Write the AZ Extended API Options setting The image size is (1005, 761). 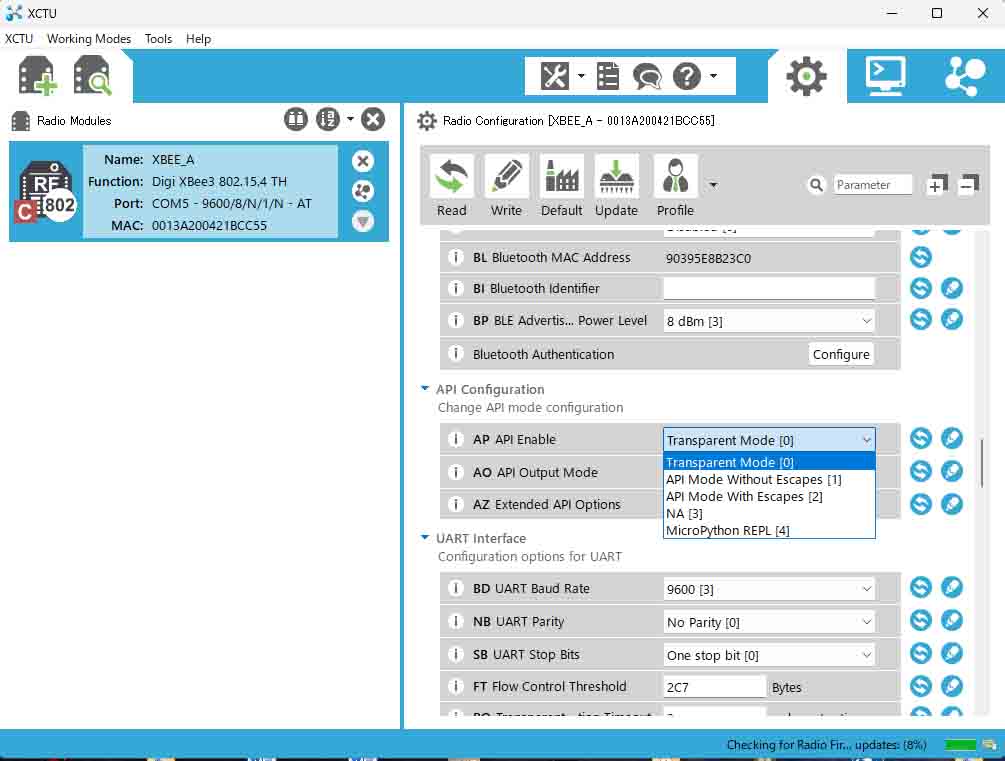pyautogui.click(x=952, y=504)
